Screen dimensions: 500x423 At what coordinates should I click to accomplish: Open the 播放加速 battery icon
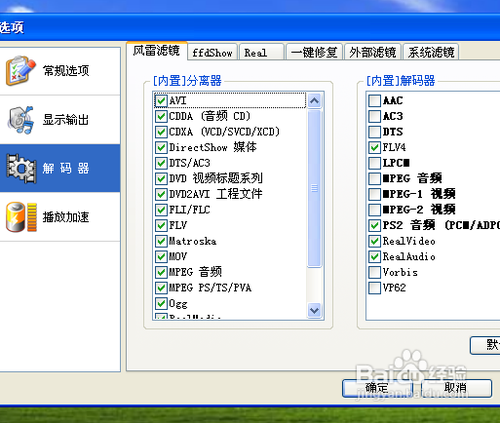pyautogui.click(x=21, y=217)
